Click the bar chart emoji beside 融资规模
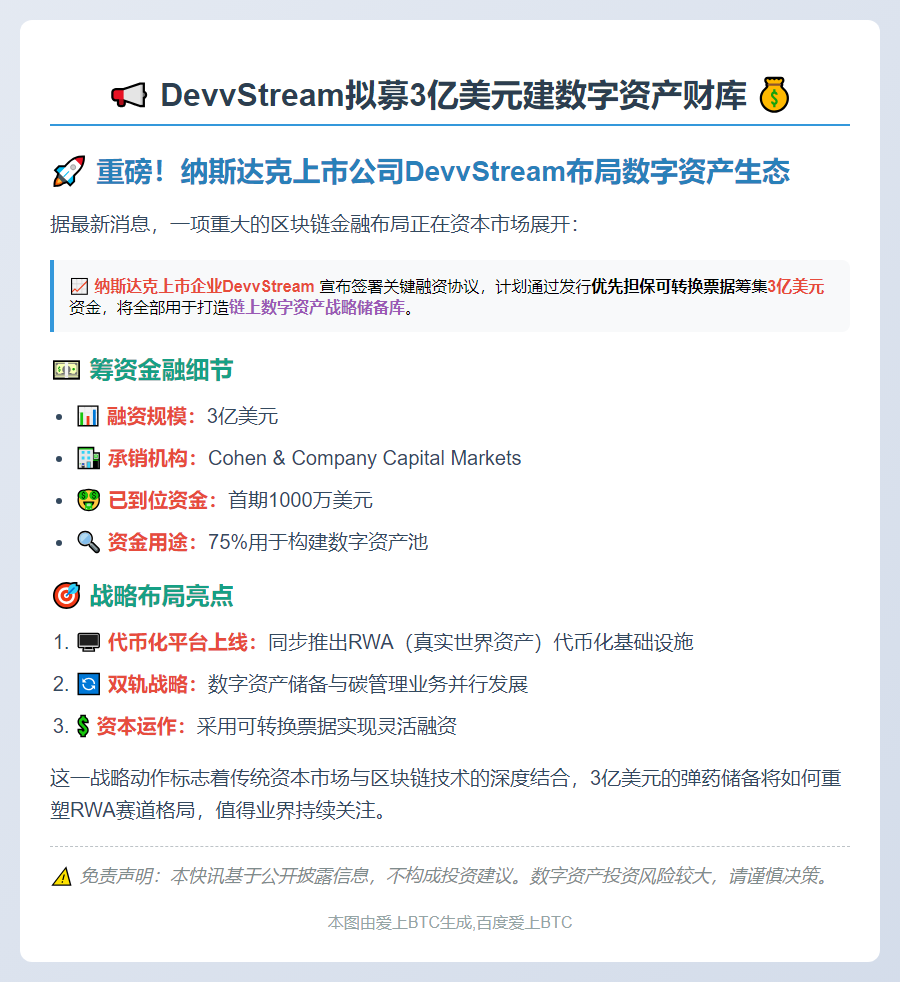Image resolution: width=900 pixels, height=982 pixels. coord(88,416)
